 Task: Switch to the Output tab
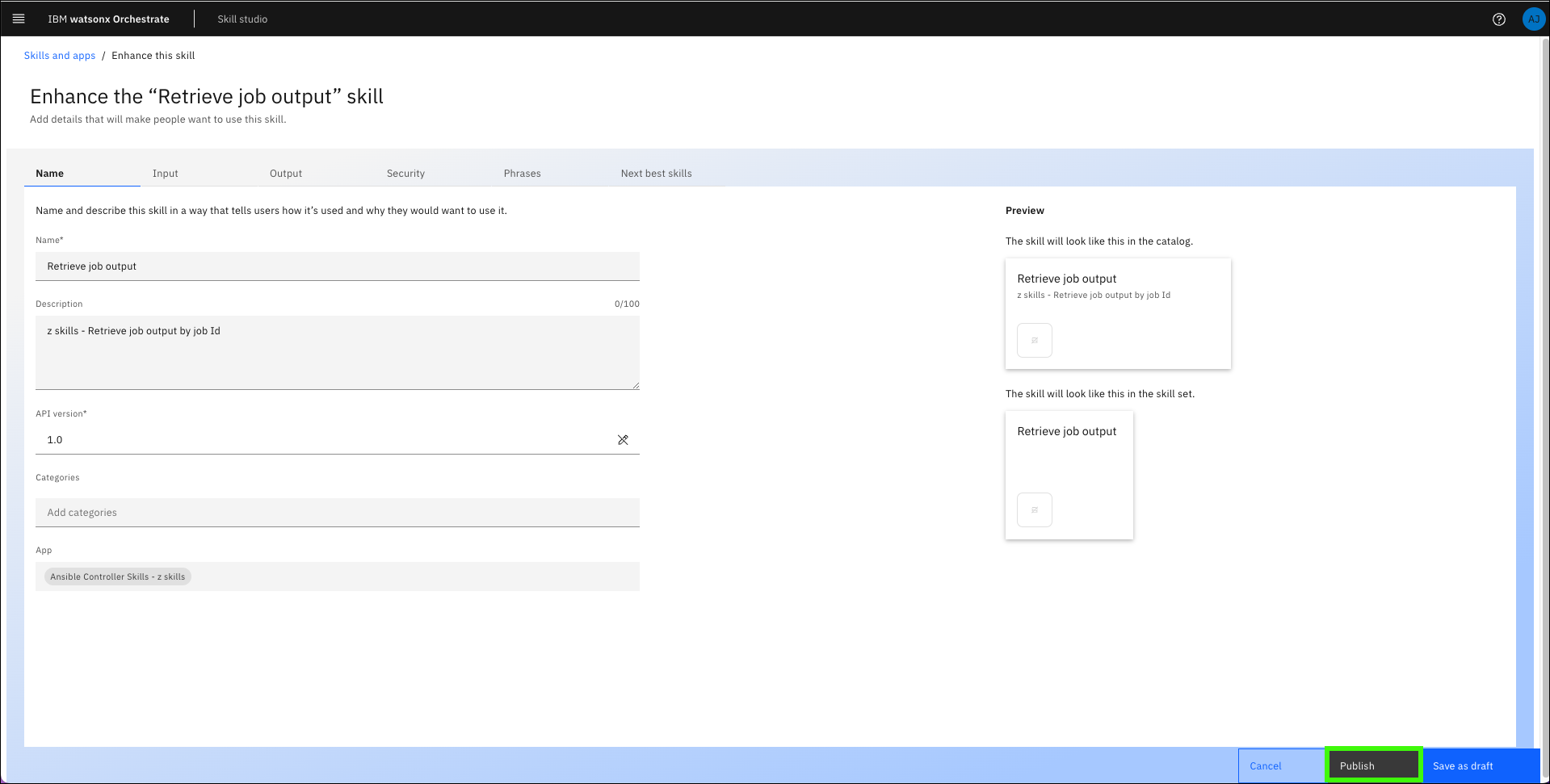[x=286, y=174]
